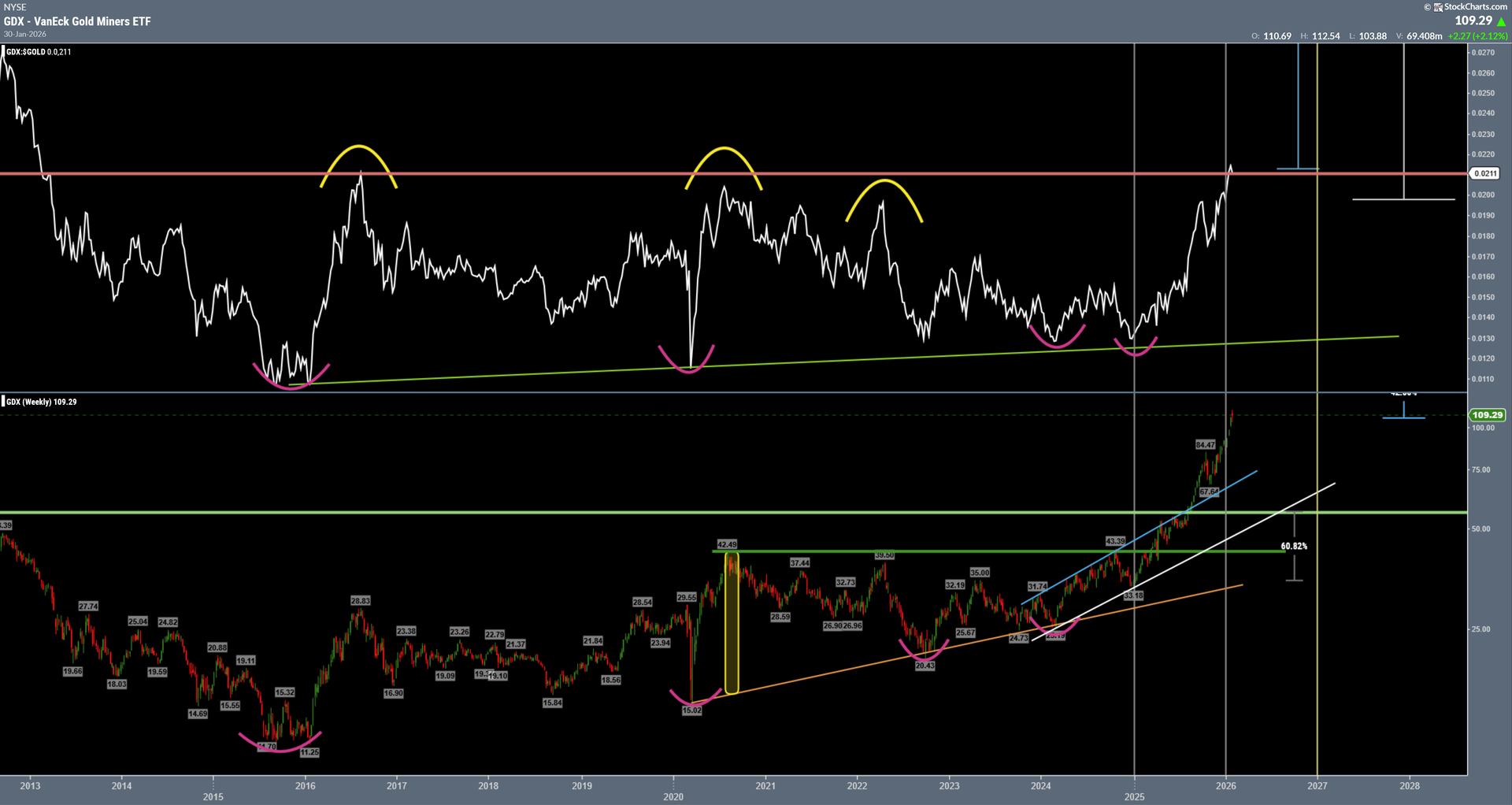Select the 2018 year marker
The image size is (1512, 805).
pos(488,785)
